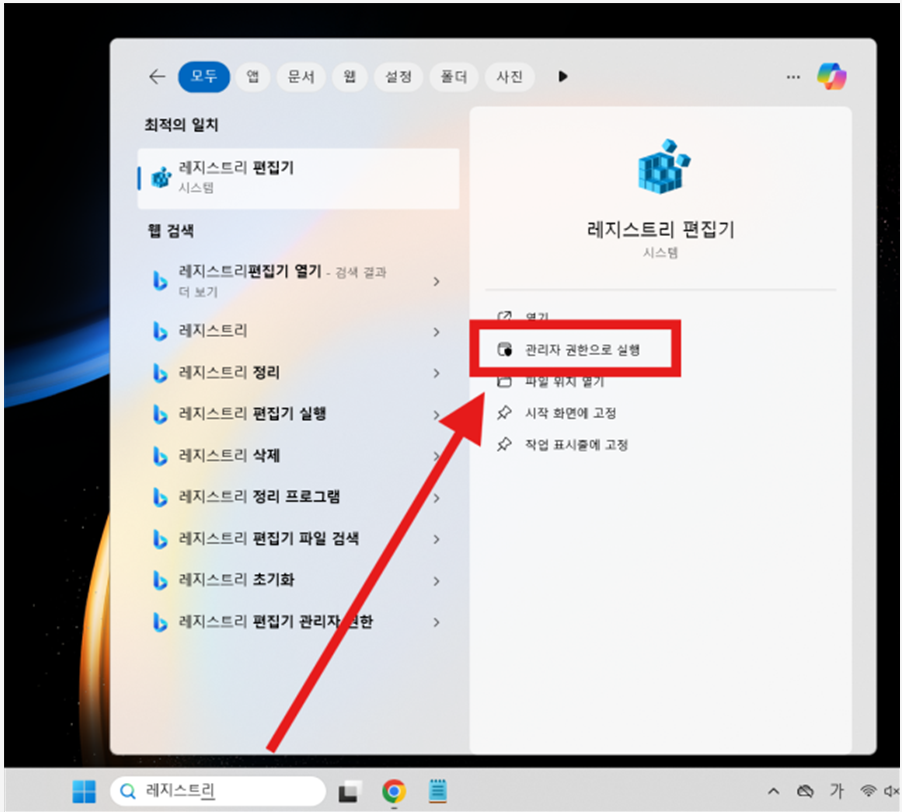Launch Notepad from the taskbar

[437, 790]
